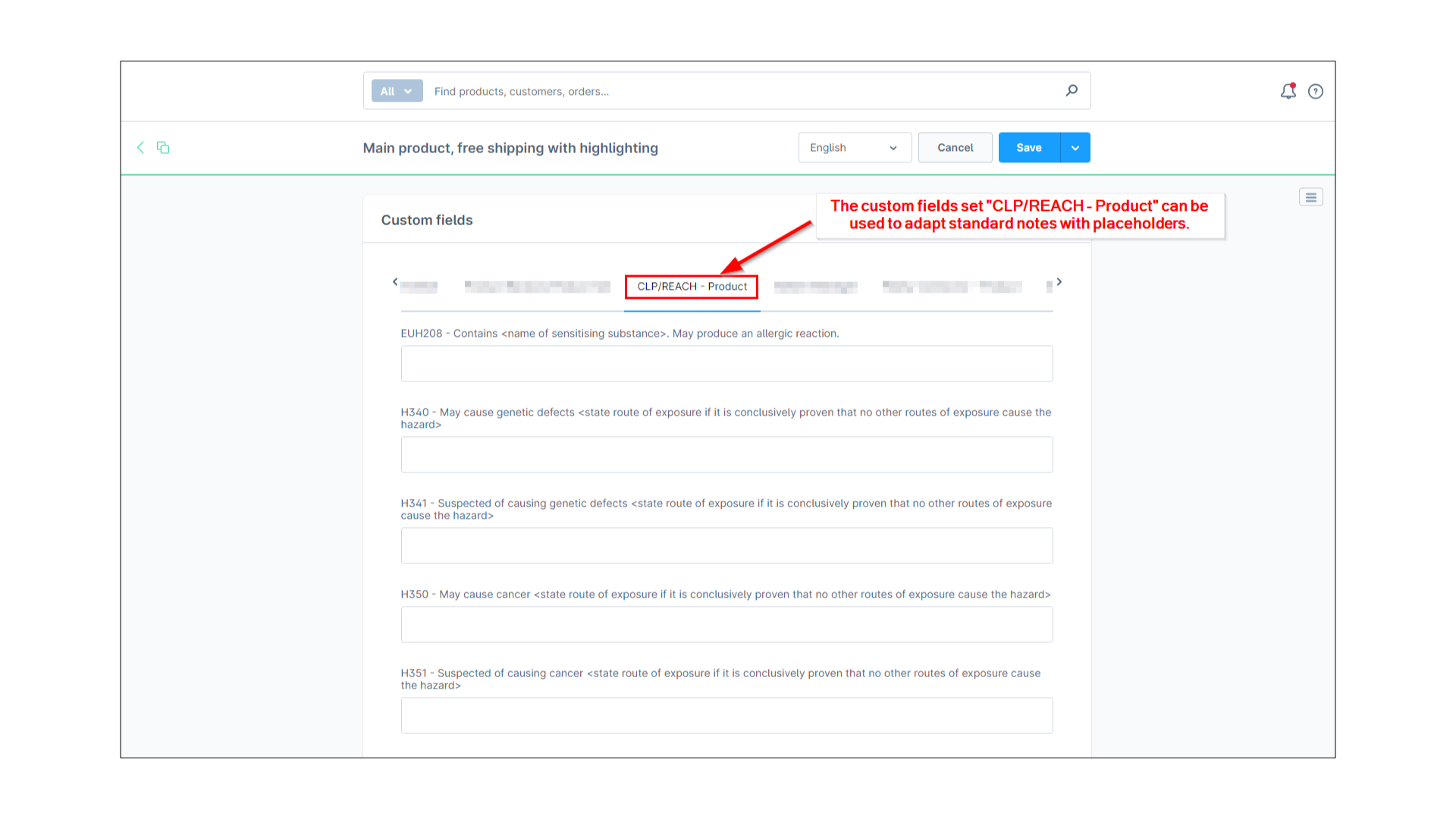Click the notification bell icon
This screenshot has height=819, width=1456.
[1288, 91]
